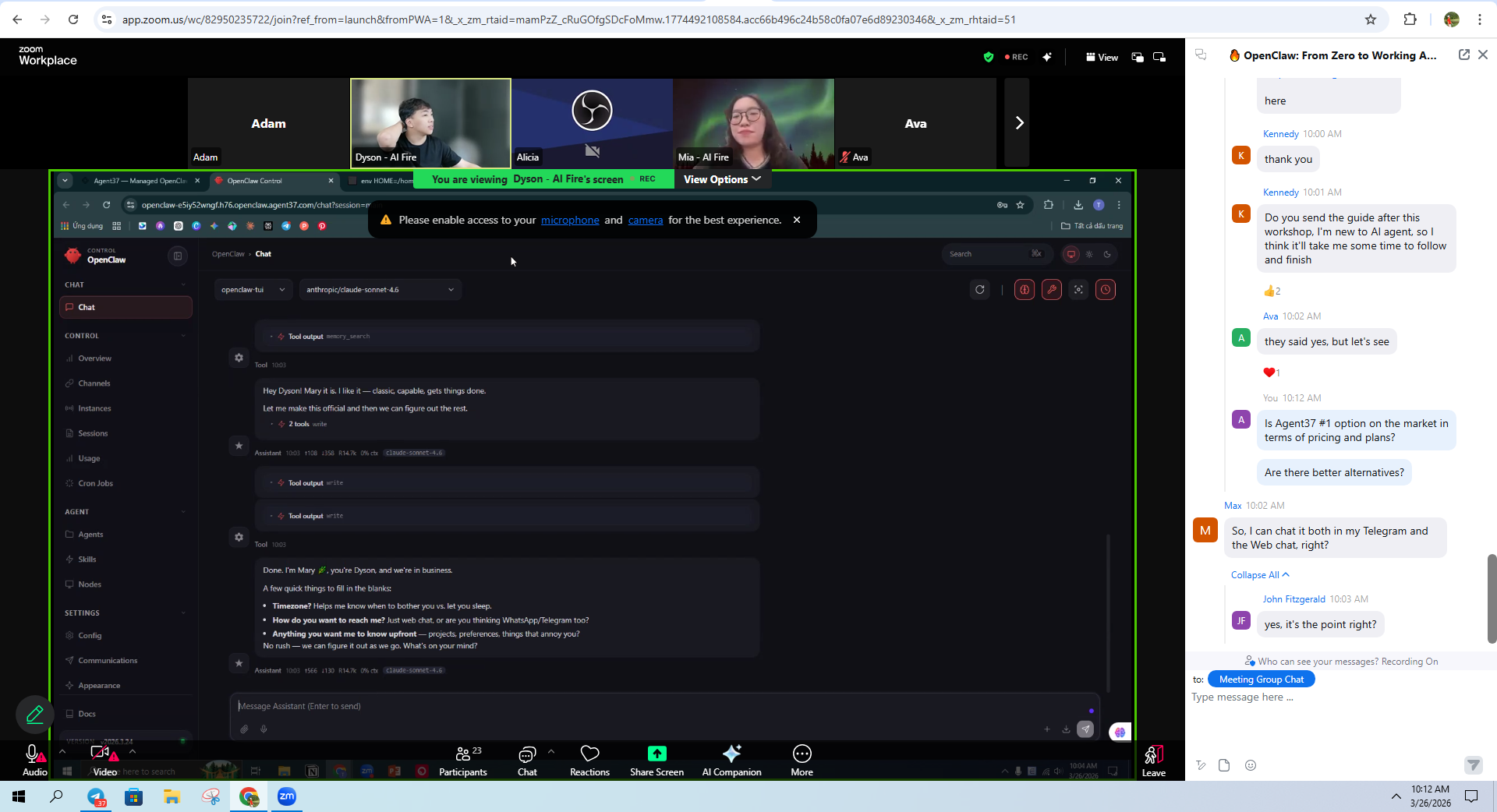This screenshot has height=812, width=1497.
Task: Launch AI Companion from the Zoom toolbar
Action: point(731,760)
